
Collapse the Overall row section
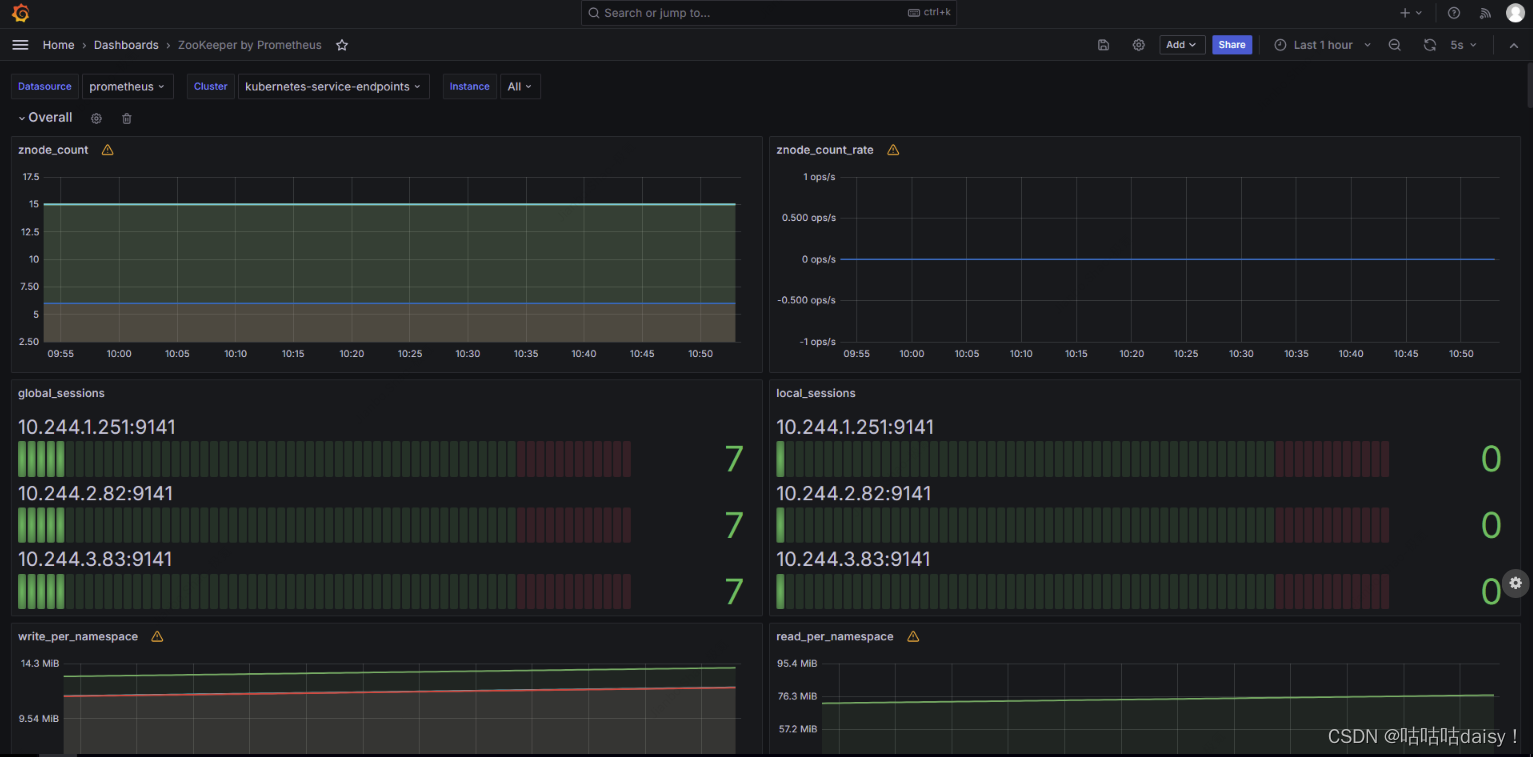tap(45, 118)
